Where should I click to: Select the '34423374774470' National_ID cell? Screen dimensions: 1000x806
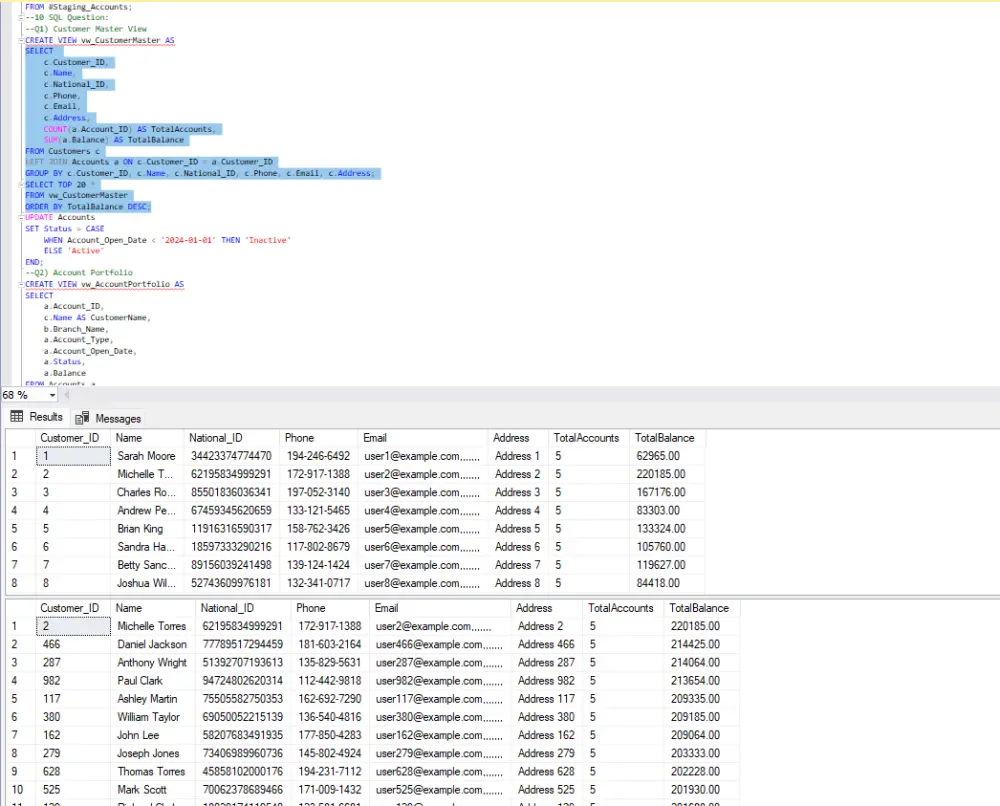(232, 456)
